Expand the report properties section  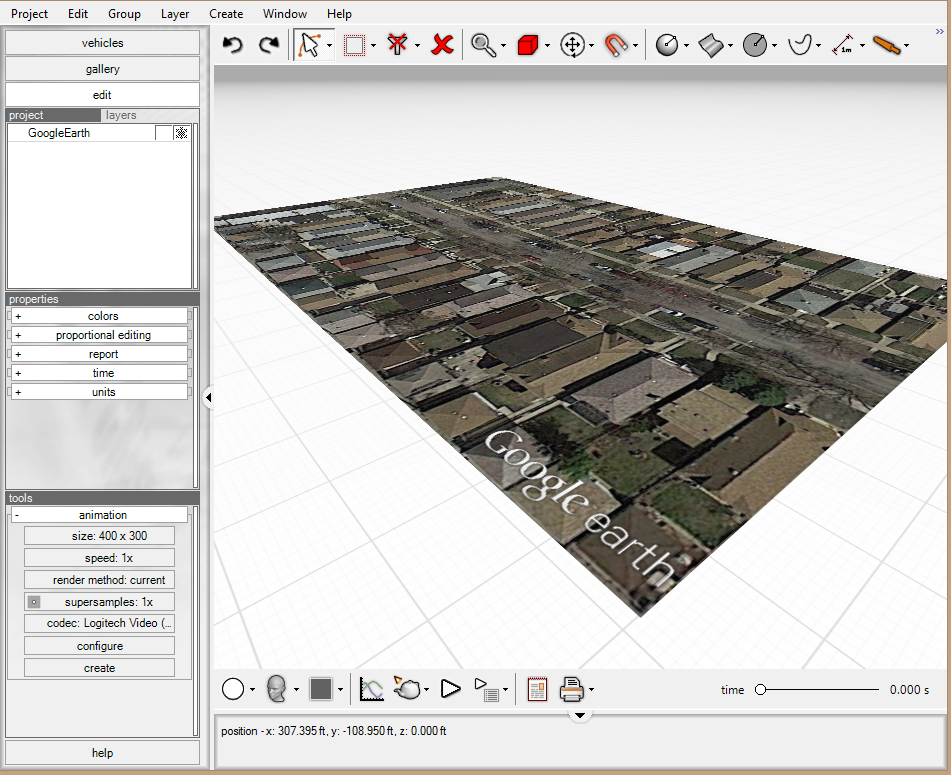(x=98, y=354)
